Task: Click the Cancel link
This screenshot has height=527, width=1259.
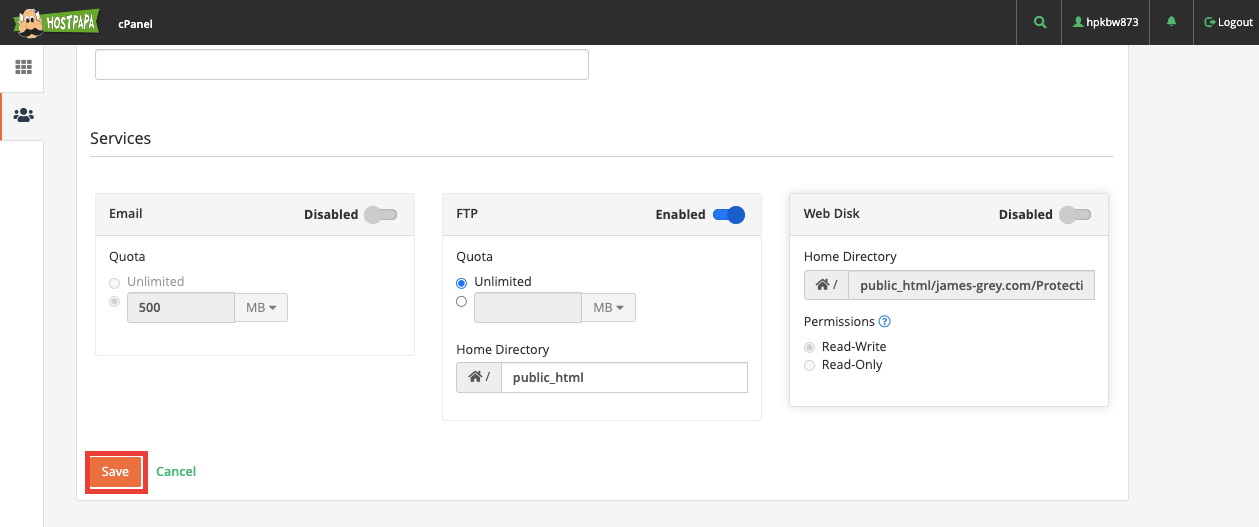Action: [176, 471]
